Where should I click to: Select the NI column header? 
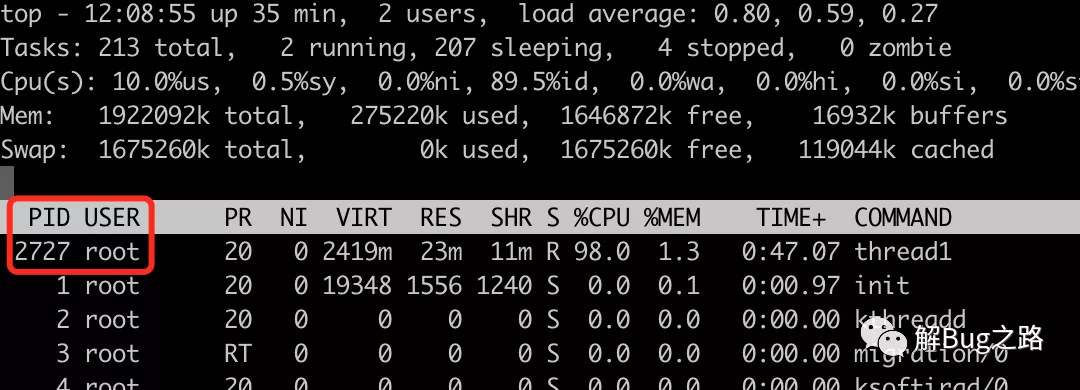[x=294, y=218]
